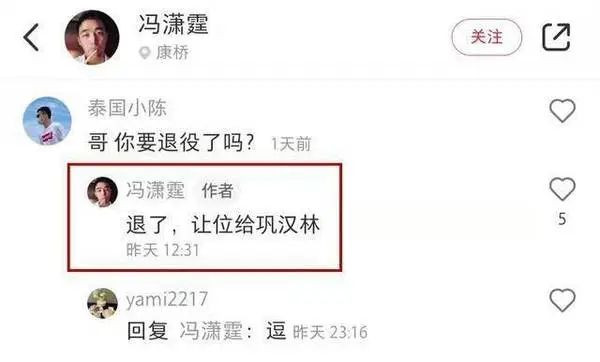Tap the location pin icon near 康桥
The height and width of the screenshot is (362, 600).
pos(145,53)
